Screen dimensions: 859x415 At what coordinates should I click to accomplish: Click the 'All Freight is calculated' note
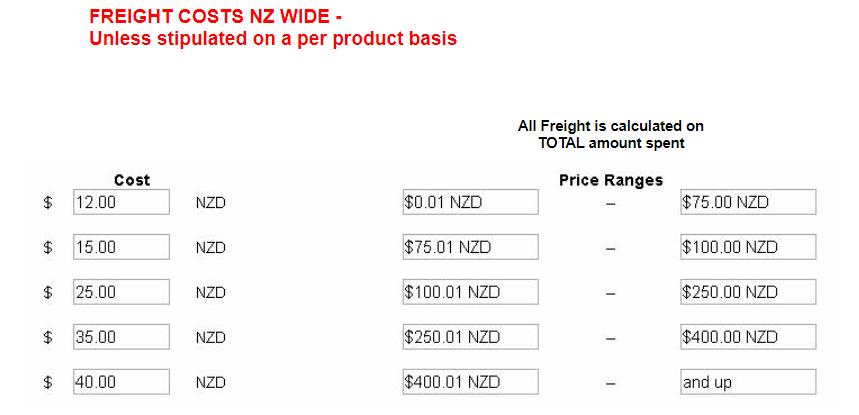pos(611,134)
